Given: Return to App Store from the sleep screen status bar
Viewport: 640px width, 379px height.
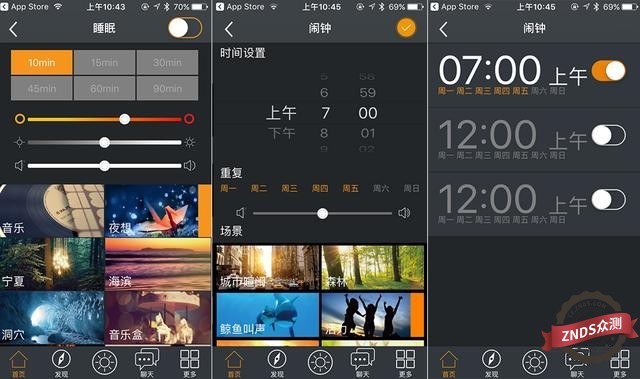Looking at the screenshot, I should [x=24, y=7].
